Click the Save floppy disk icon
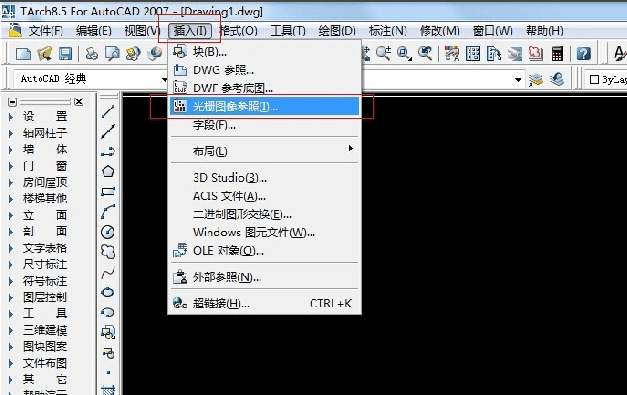This screenshot has width=627, height=395. pos(65,54)
